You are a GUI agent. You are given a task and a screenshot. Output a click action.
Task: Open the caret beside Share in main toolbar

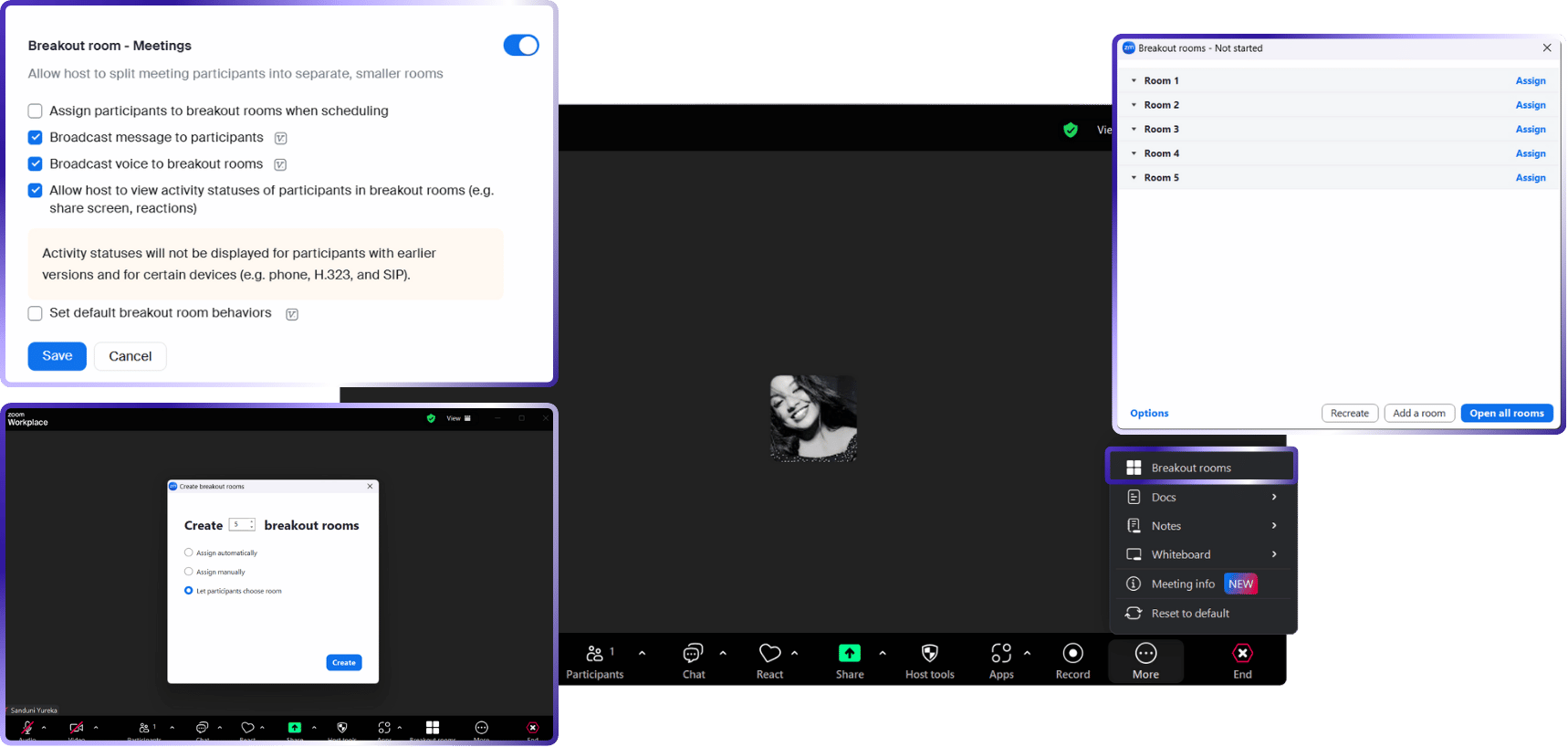point(882,653)
